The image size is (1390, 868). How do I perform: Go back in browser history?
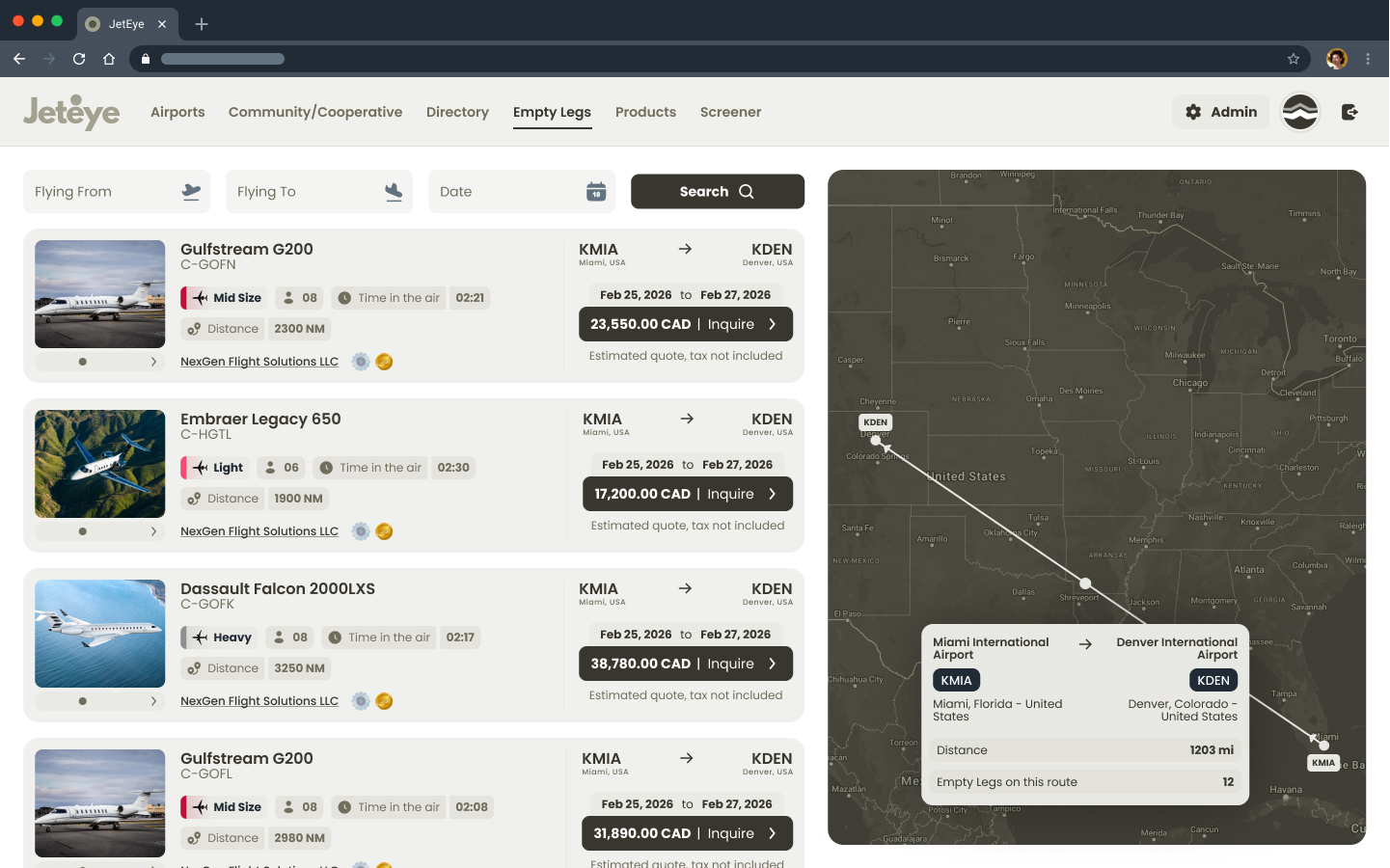tap(19, 59)
